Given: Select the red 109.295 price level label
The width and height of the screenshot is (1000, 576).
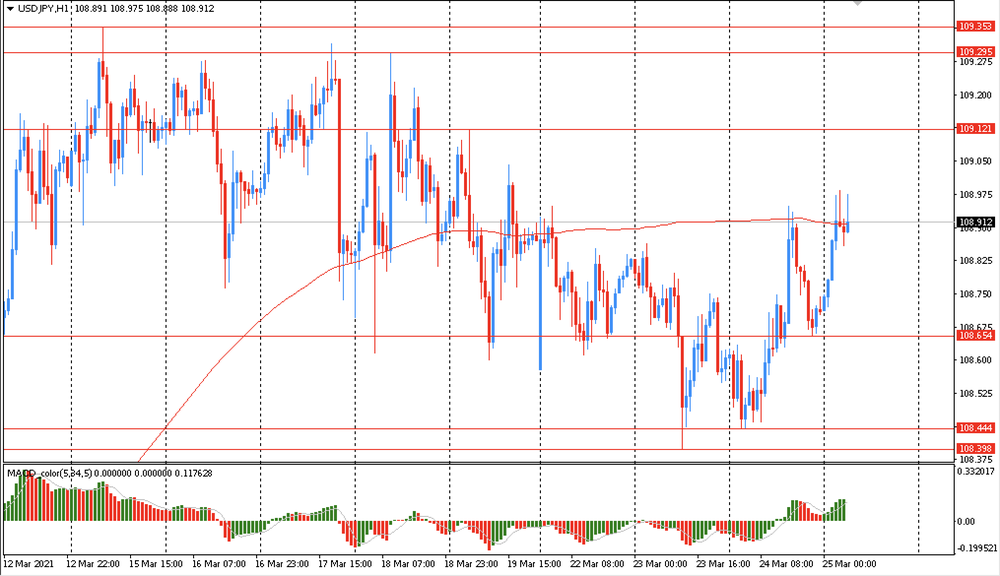Looking at the screenshot, I should (x=976, y=52).
